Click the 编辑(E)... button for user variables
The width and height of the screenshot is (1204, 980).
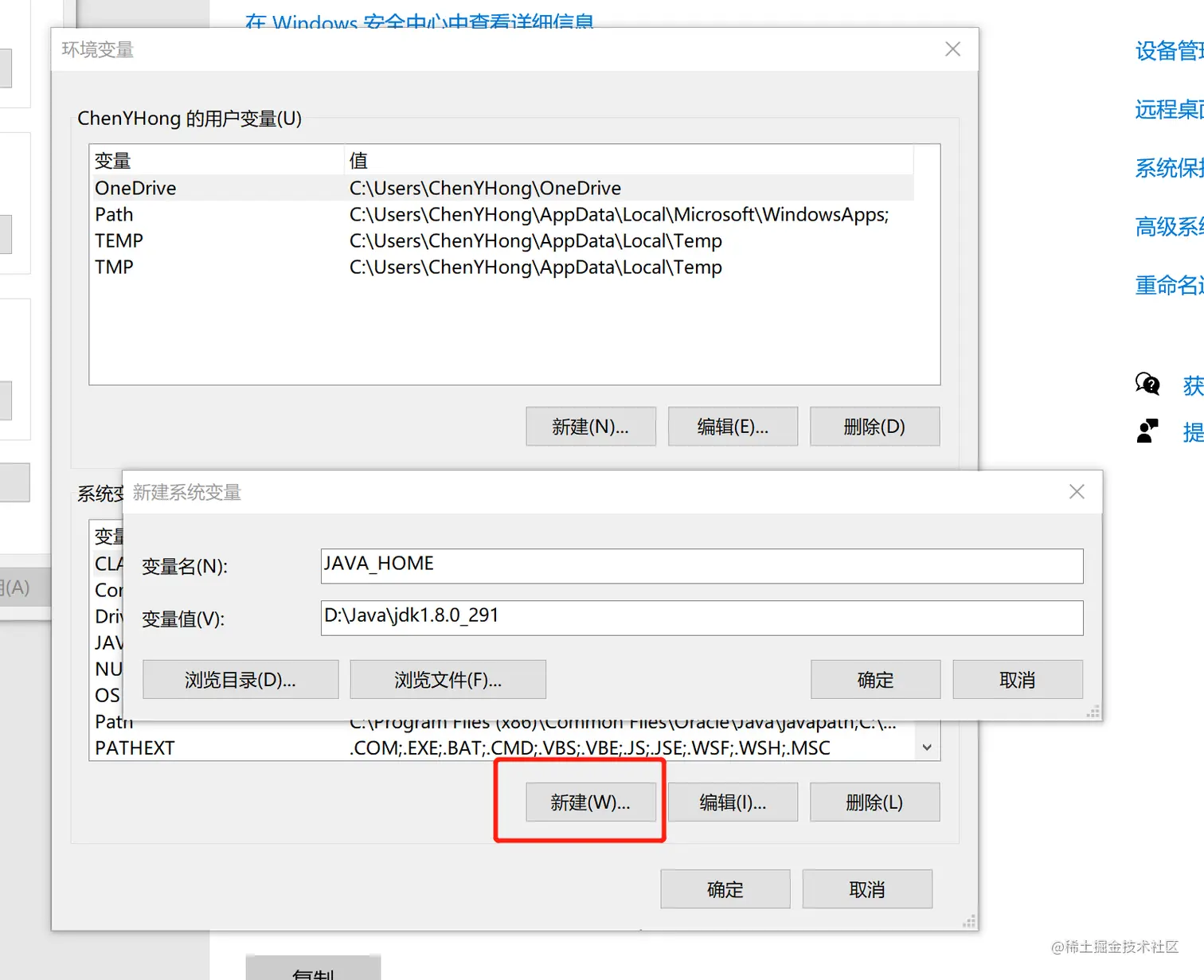pos(733,427)
